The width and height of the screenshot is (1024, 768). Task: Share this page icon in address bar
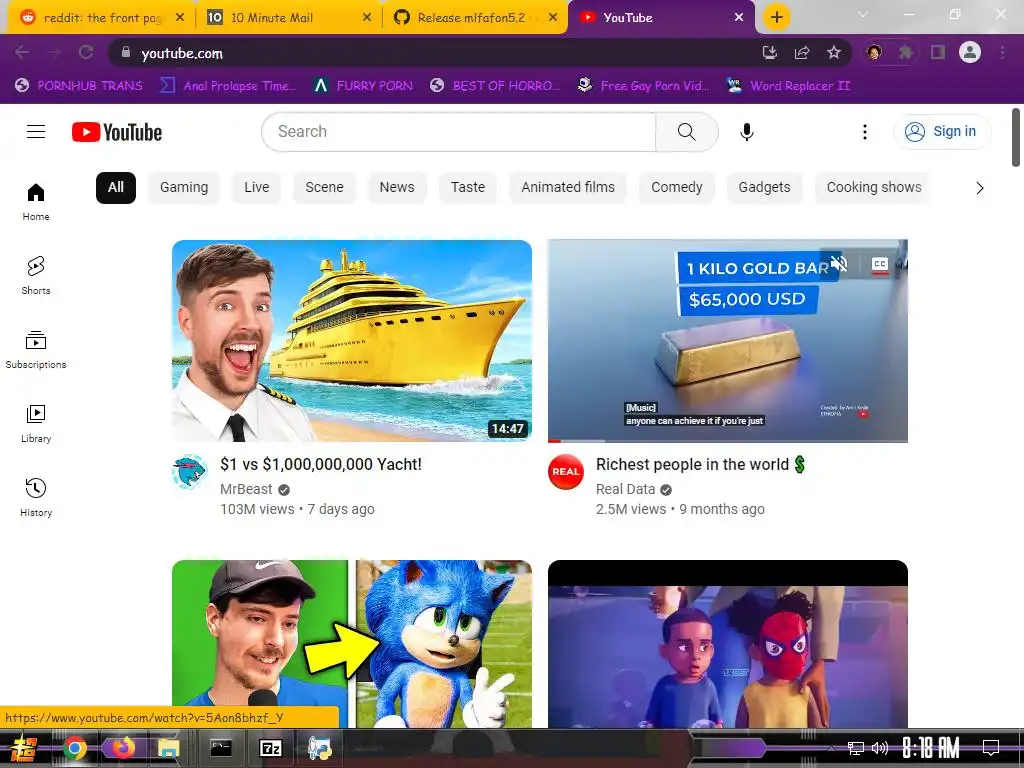(802, 53)
